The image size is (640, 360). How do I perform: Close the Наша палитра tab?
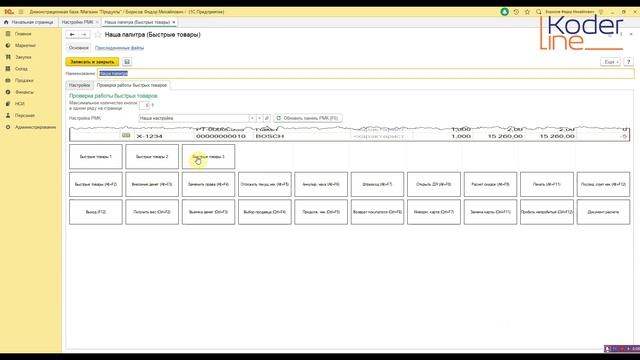tap(174, 22)
